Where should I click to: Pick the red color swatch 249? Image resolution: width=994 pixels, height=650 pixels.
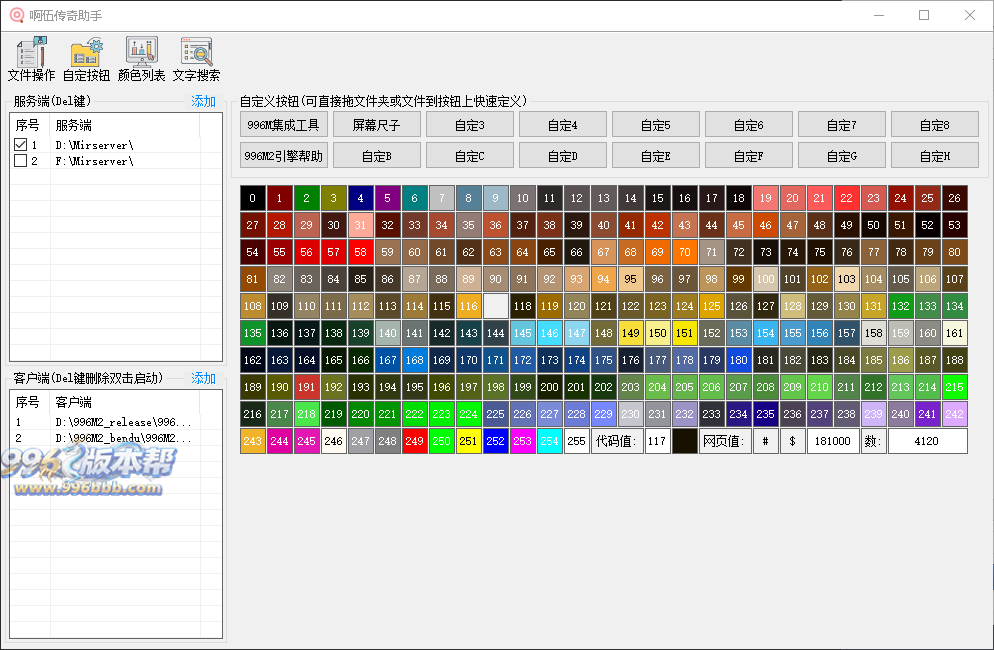pos(415,441)
